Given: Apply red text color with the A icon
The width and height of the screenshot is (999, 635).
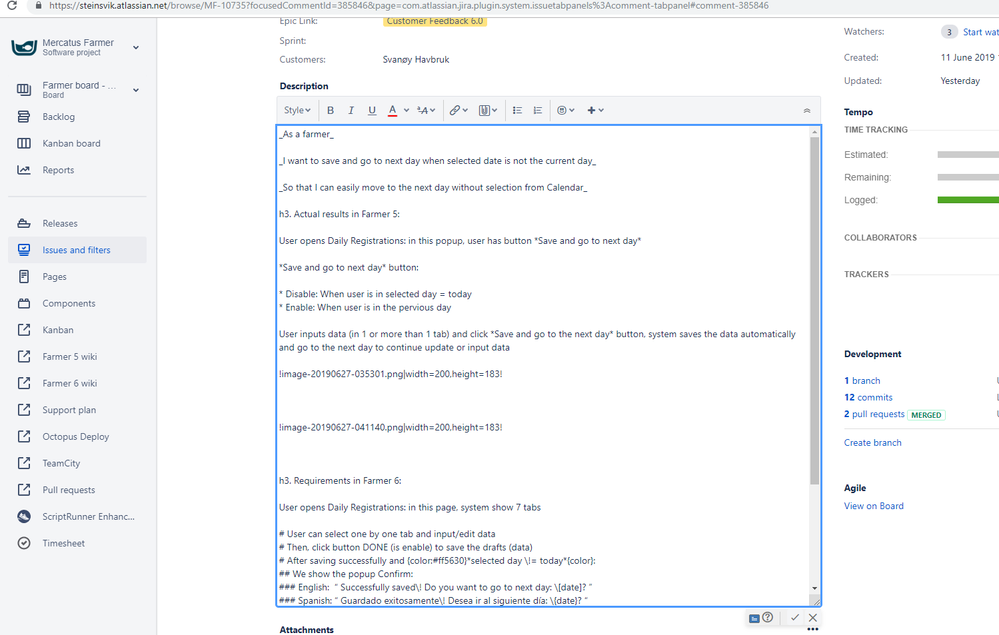Looking at the screenshot, I should click(x=392, y=110).
